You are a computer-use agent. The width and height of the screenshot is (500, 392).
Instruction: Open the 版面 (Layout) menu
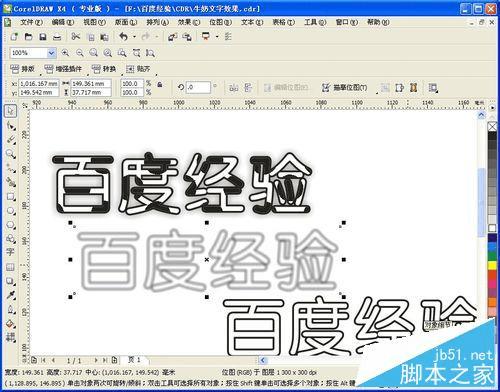pos(126,22)
